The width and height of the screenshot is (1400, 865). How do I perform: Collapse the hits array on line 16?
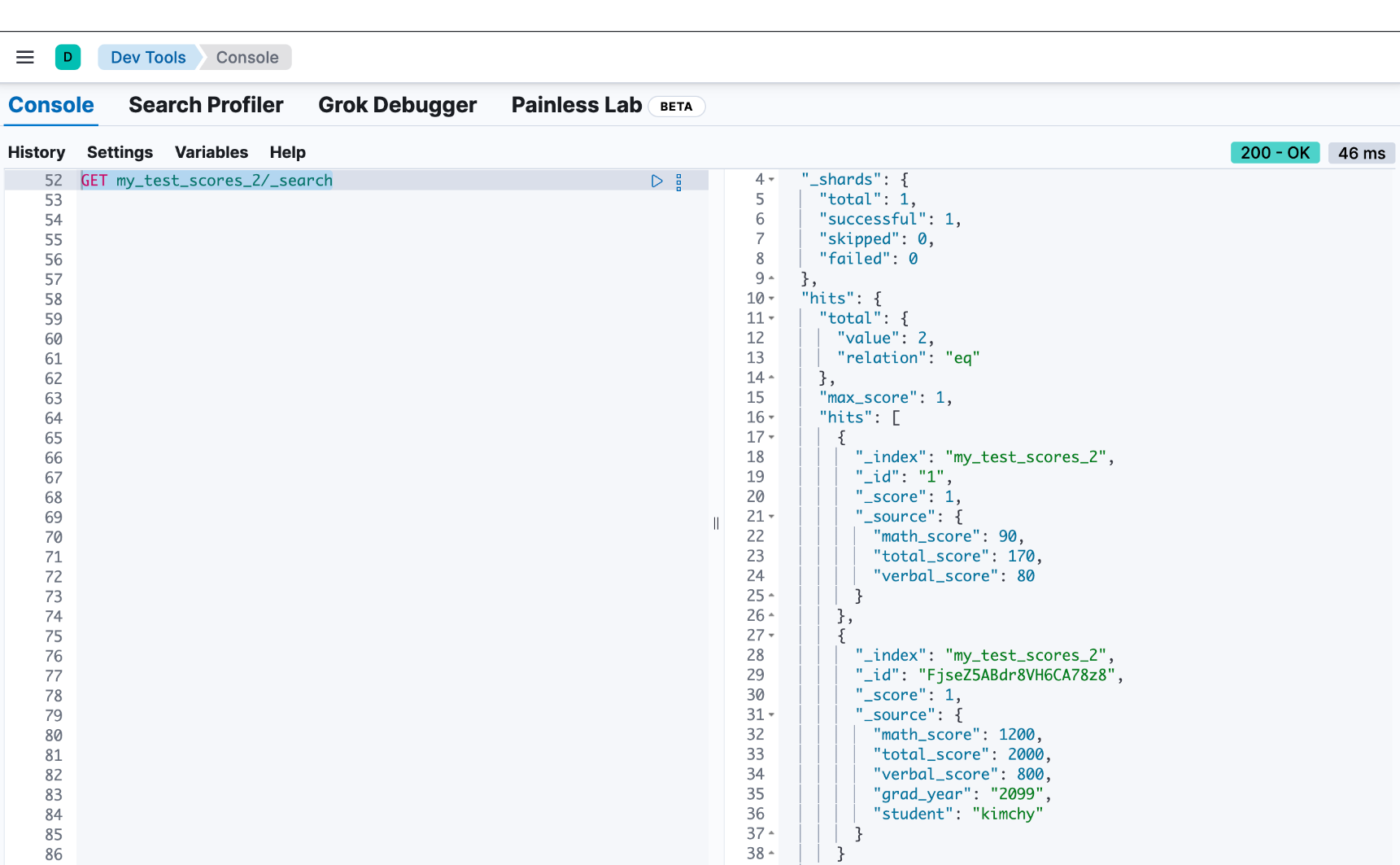point(771,417)
